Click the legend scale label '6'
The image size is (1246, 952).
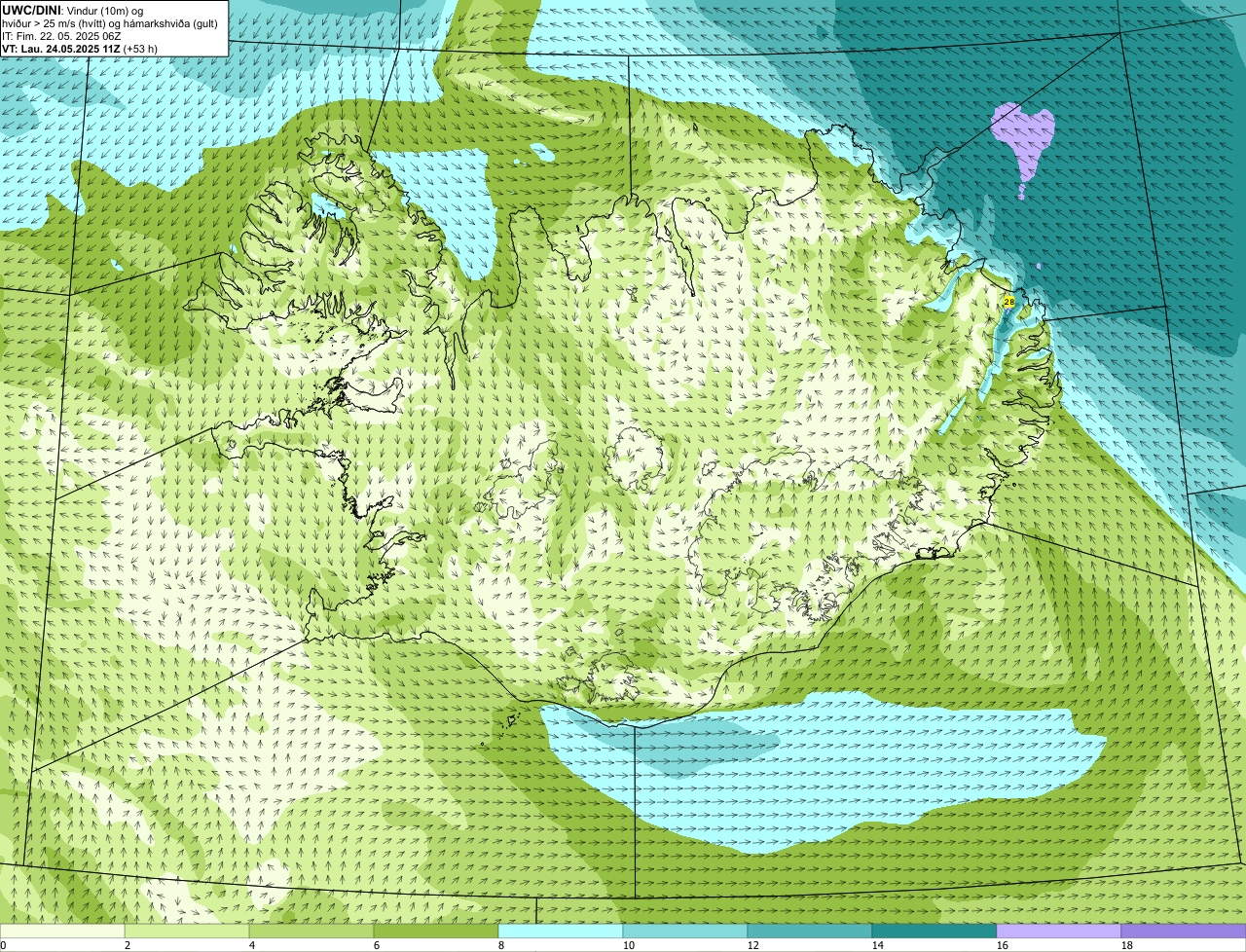[377, 945]
